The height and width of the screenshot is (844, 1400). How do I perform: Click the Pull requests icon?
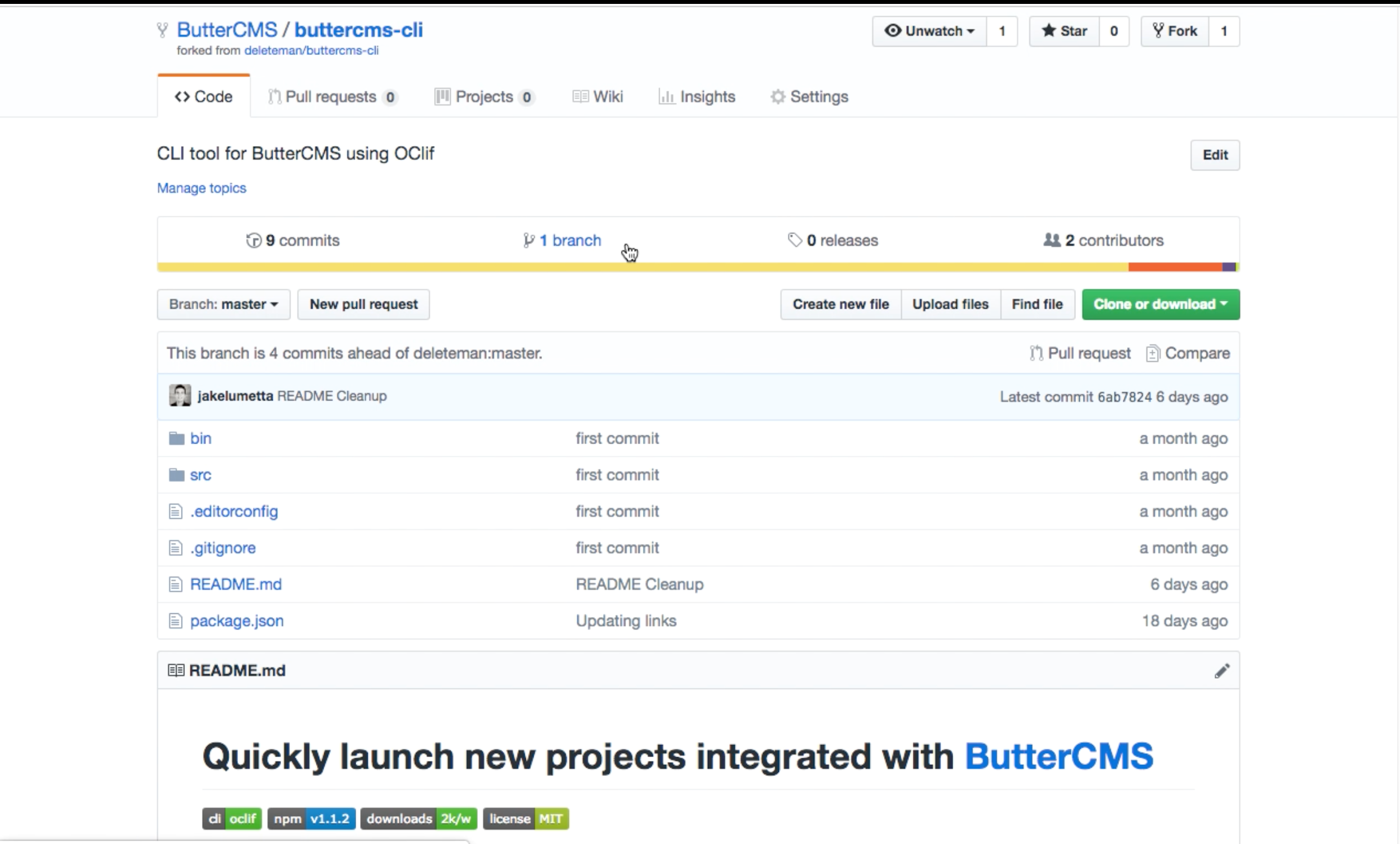(275, 96)
